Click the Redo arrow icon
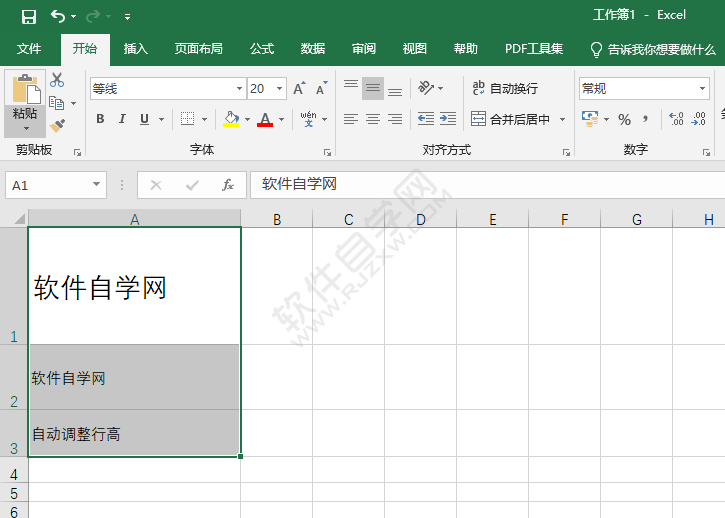The width and height of the screenshot is (725, 518). pos(93,17)
